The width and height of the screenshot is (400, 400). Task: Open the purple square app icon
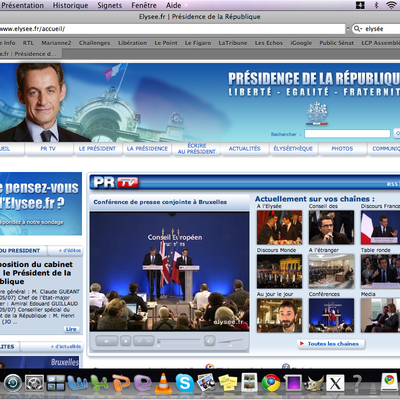pos(292,383)
